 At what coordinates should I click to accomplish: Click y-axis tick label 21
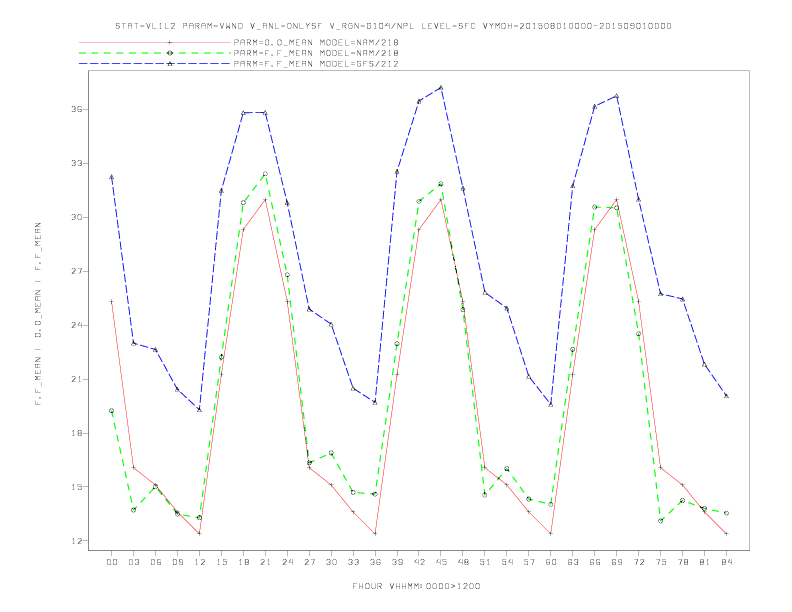pyautogui.click(x=77, y=379)
